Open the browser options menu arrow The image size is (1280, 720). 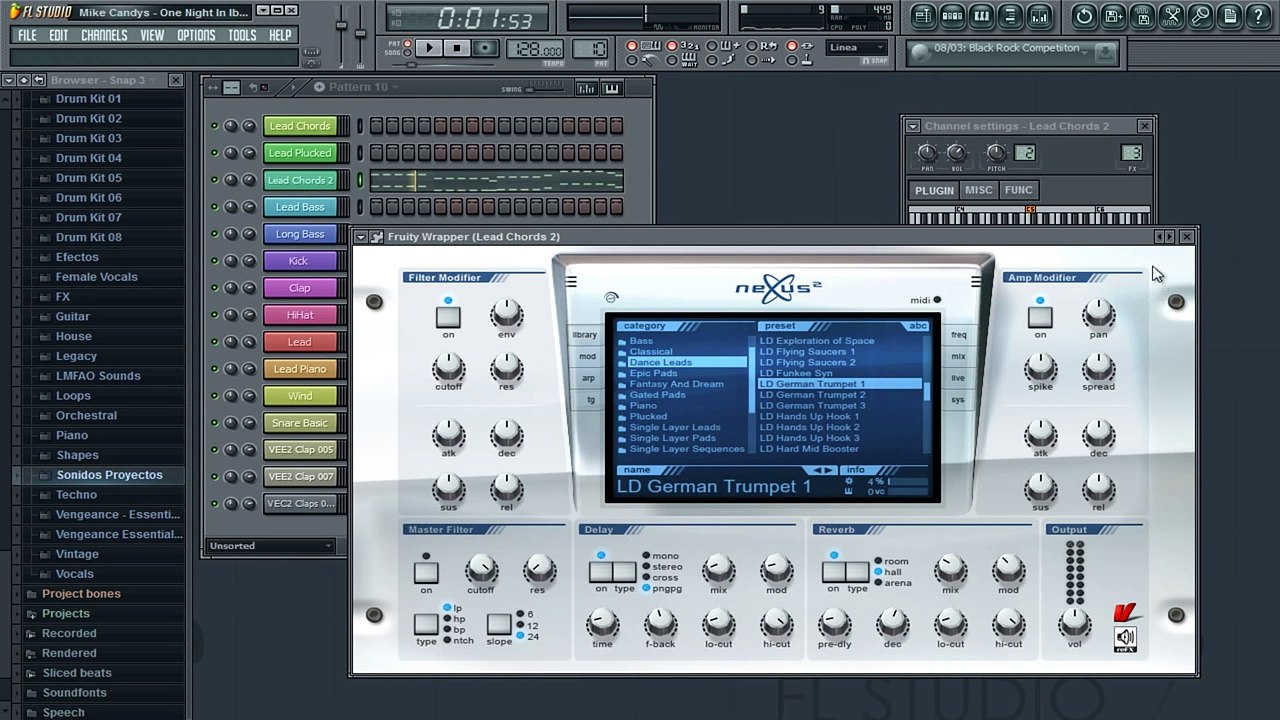click(8, 80)
